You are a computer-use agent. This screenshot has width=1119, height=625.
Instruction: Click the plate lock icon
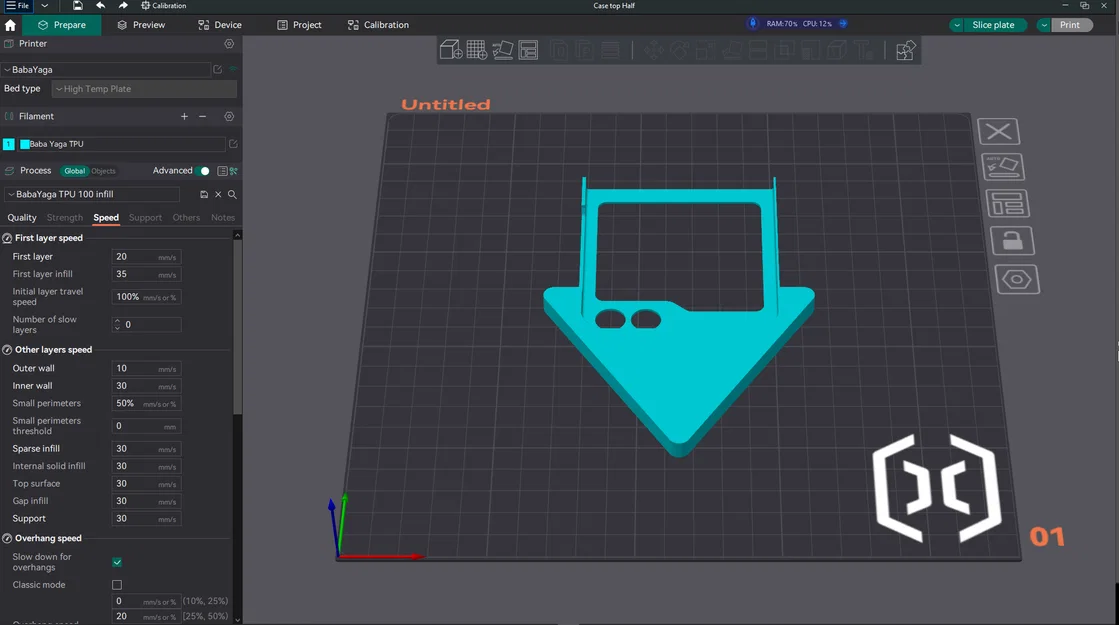coord(1013,241)
